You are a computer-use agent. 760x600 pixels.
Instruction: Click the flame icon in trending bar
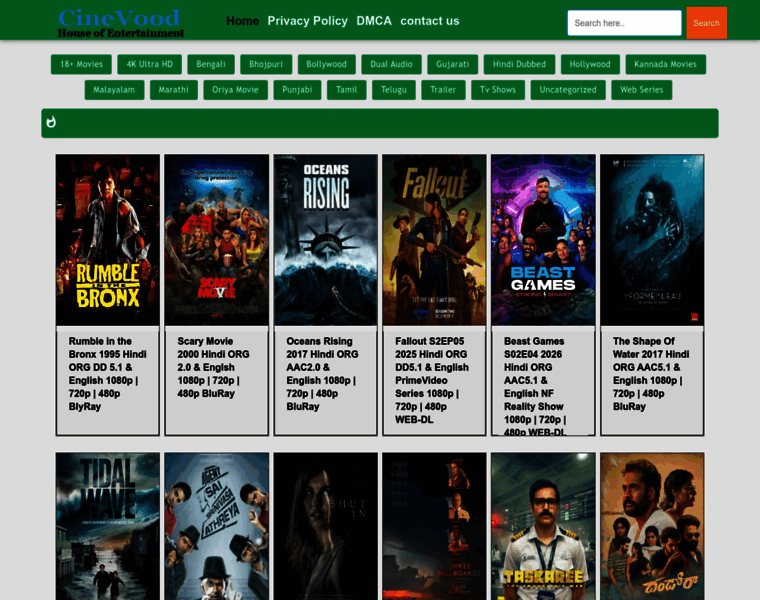pyautogui.click(x=51, y=122)
